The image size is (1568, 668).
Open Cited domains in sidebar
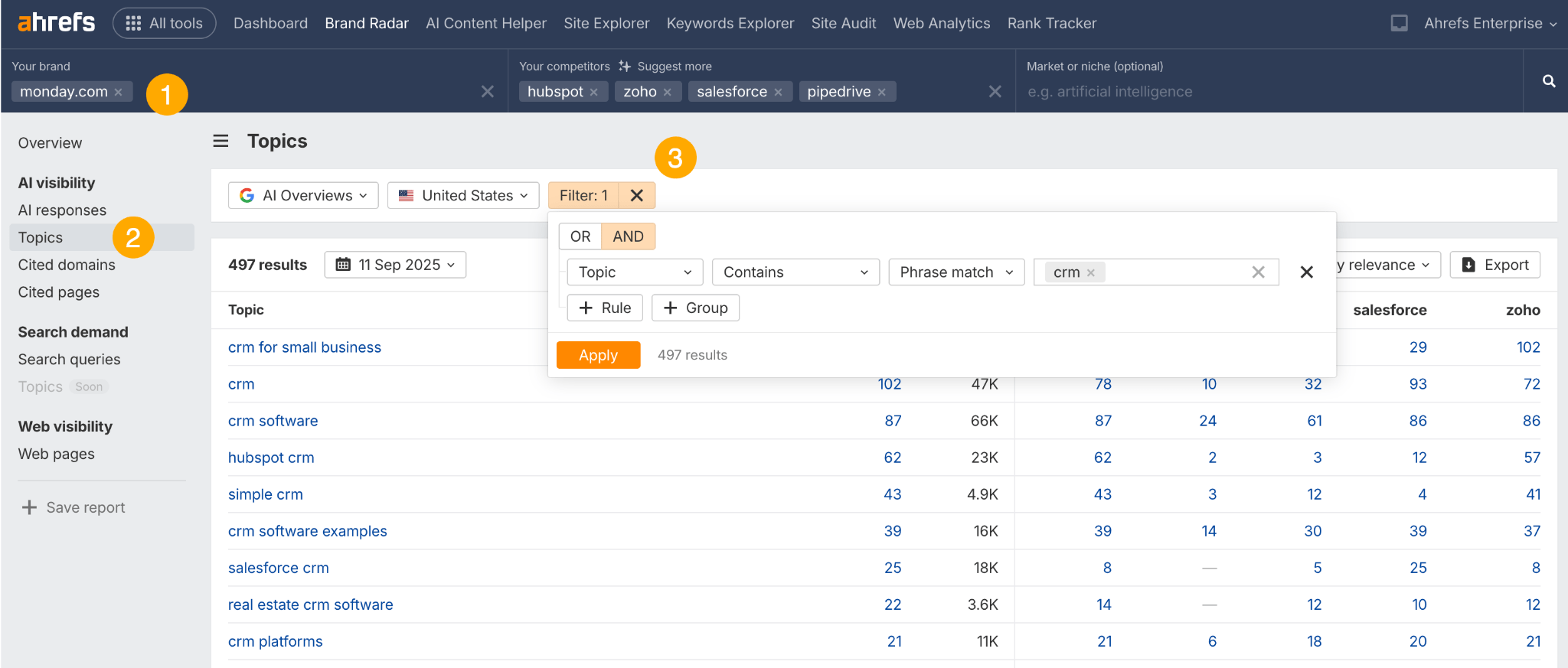[x=67, y=265]
